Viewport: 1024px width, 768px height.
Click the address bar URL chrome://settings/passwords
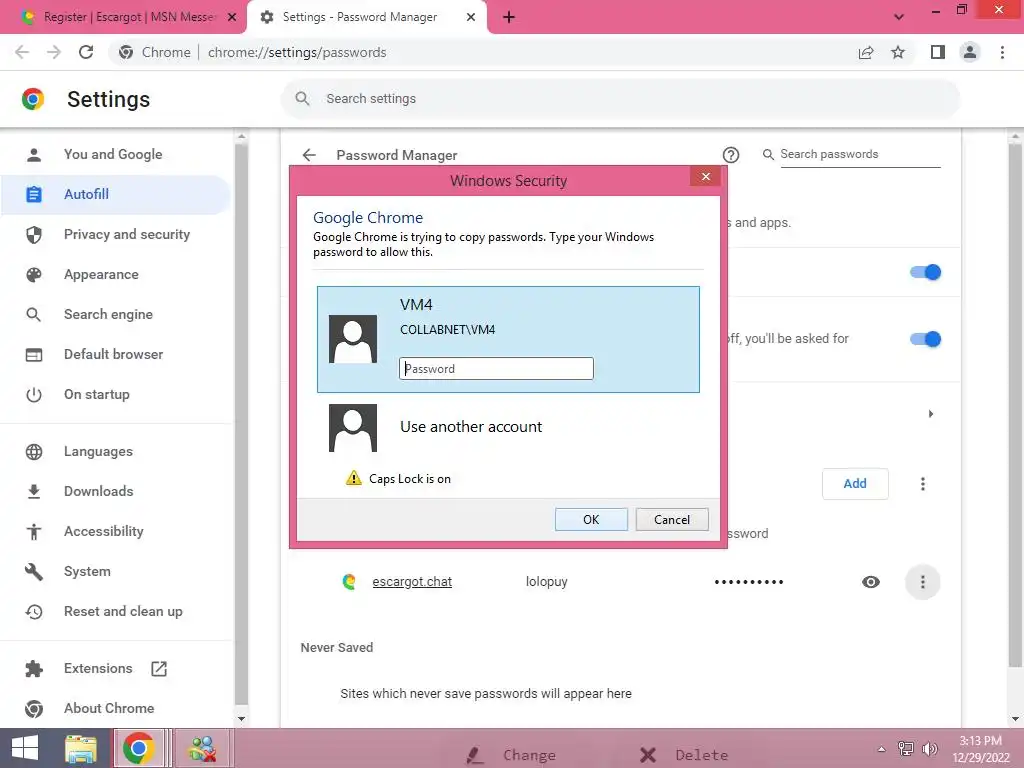point(297,52)
